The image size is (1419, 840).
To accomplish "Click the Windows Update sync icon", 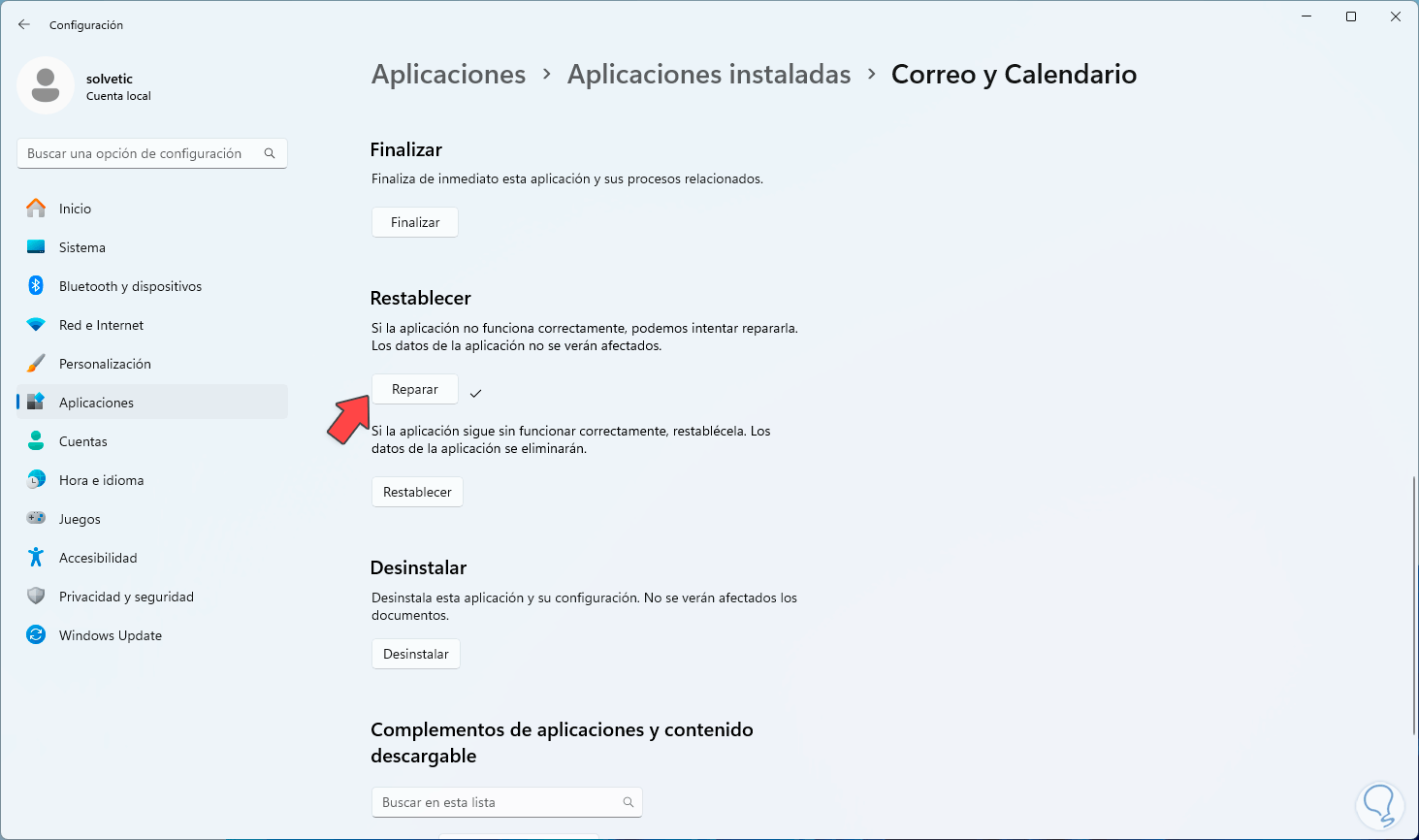I will [36, 635].
